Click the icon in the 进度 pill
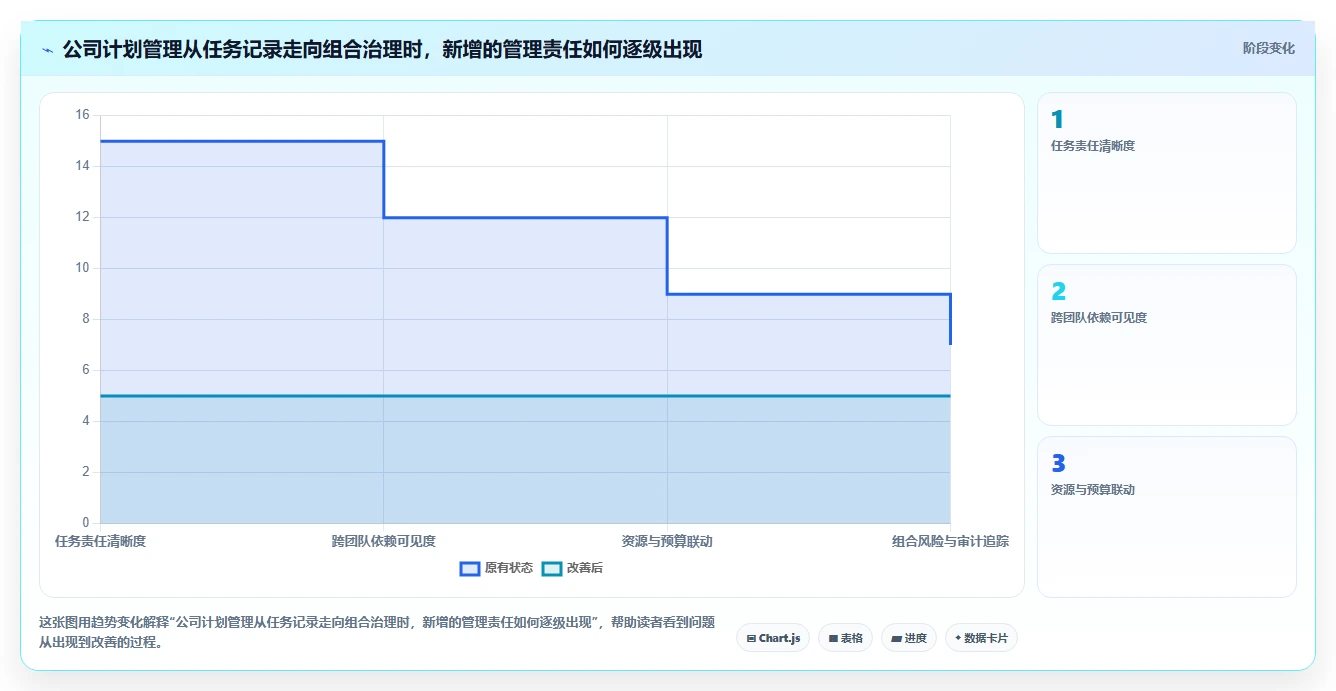Image resolution: width=1336 pixels, height=691 pixels. pyautogui.click(x=896, y=638)
